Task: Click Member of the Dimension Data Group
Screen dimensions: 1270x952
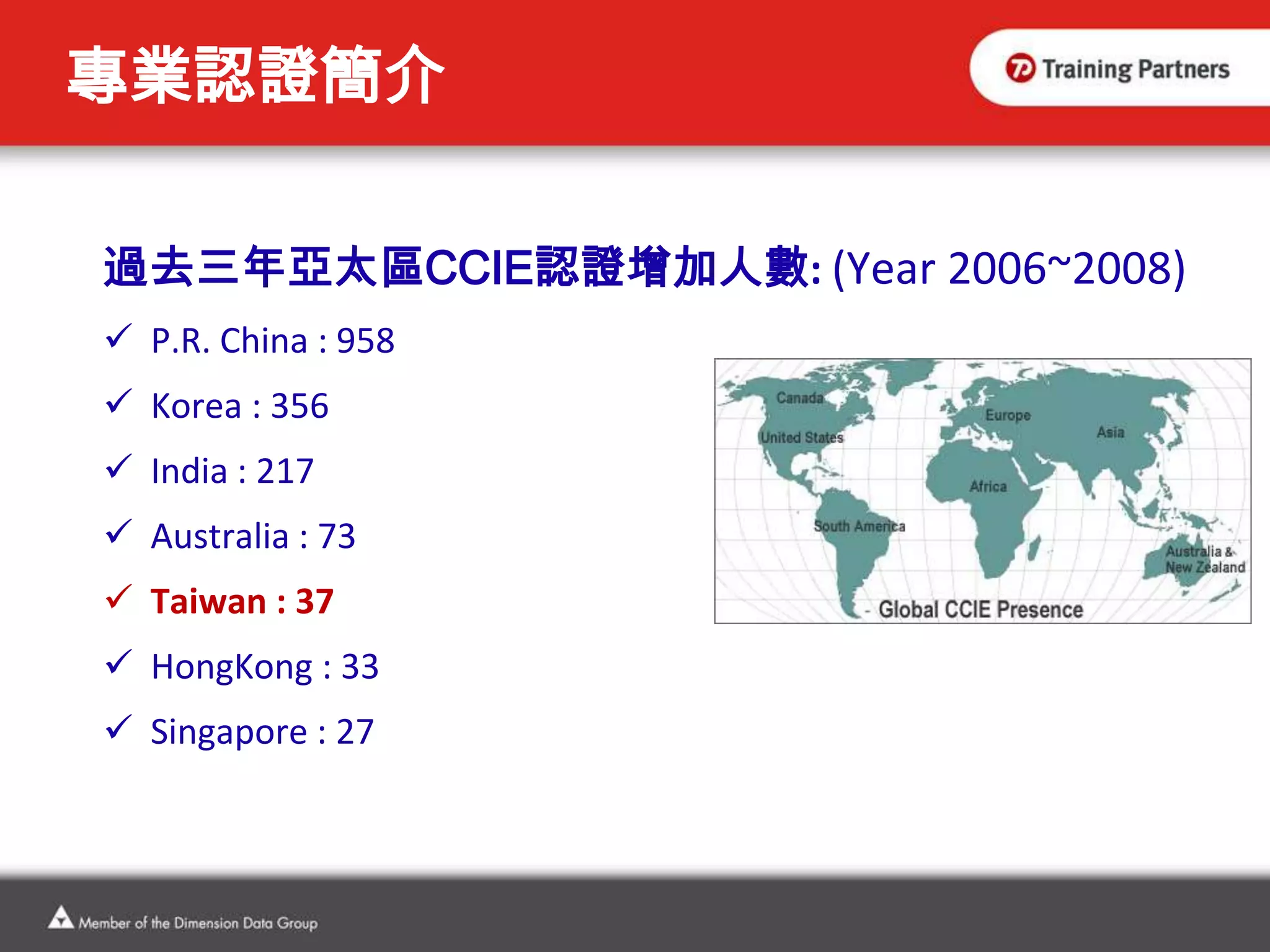Action: pos(198,923)
